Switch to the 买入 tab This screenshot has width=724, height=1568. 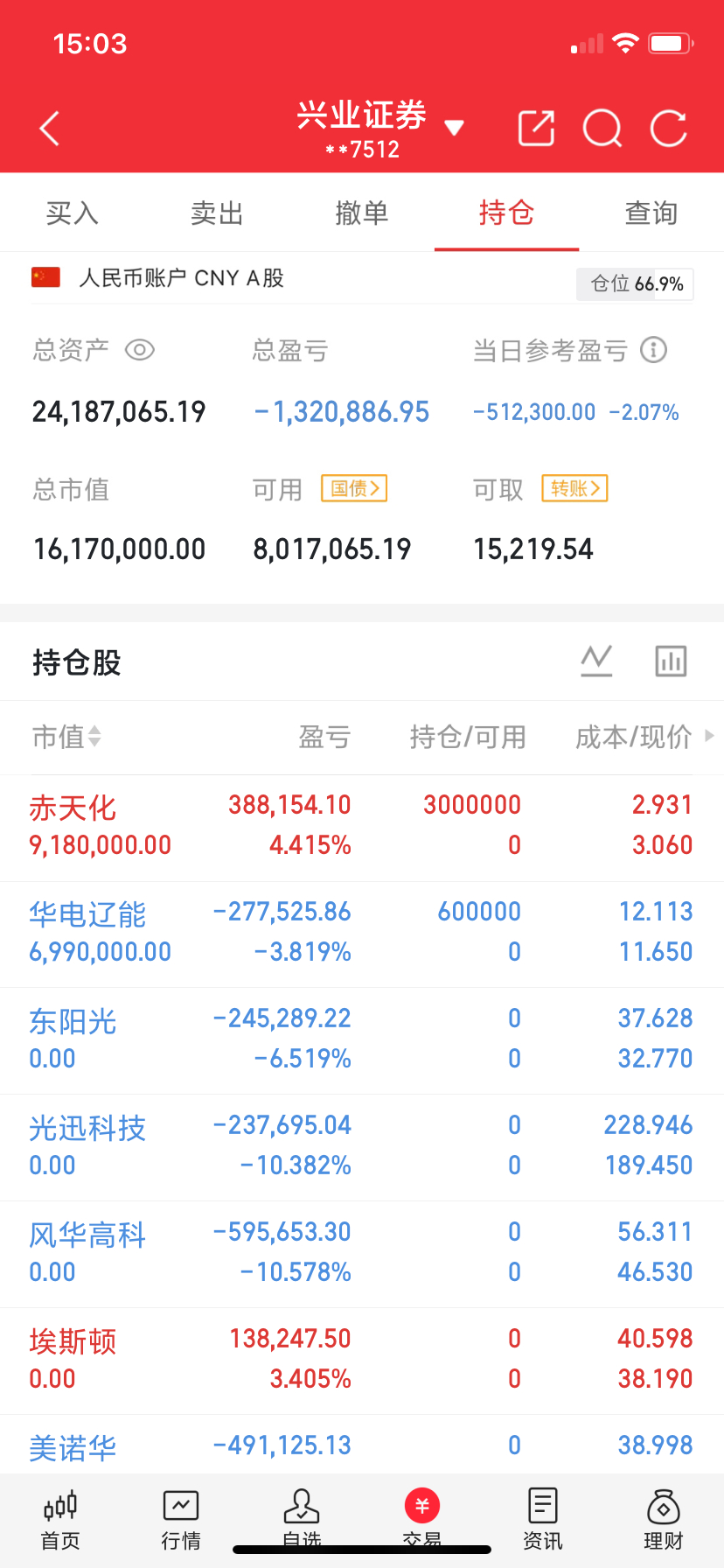[73, 213]
